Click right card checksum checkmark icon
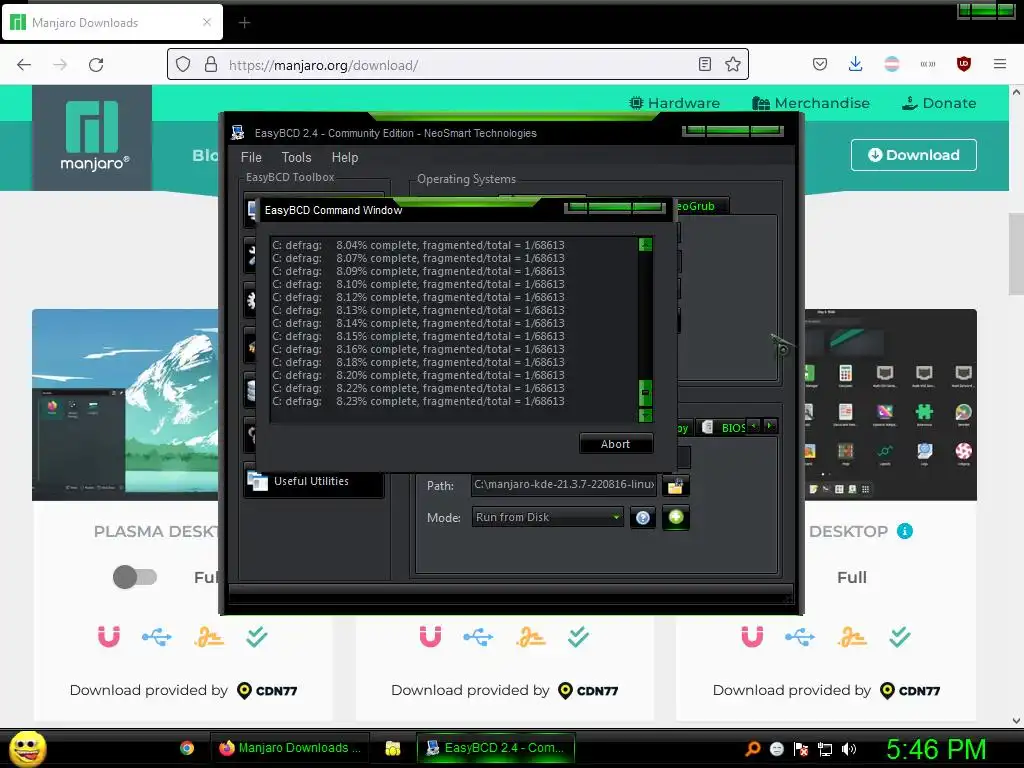Viewport: 1024px width, 768px height. 900,636
